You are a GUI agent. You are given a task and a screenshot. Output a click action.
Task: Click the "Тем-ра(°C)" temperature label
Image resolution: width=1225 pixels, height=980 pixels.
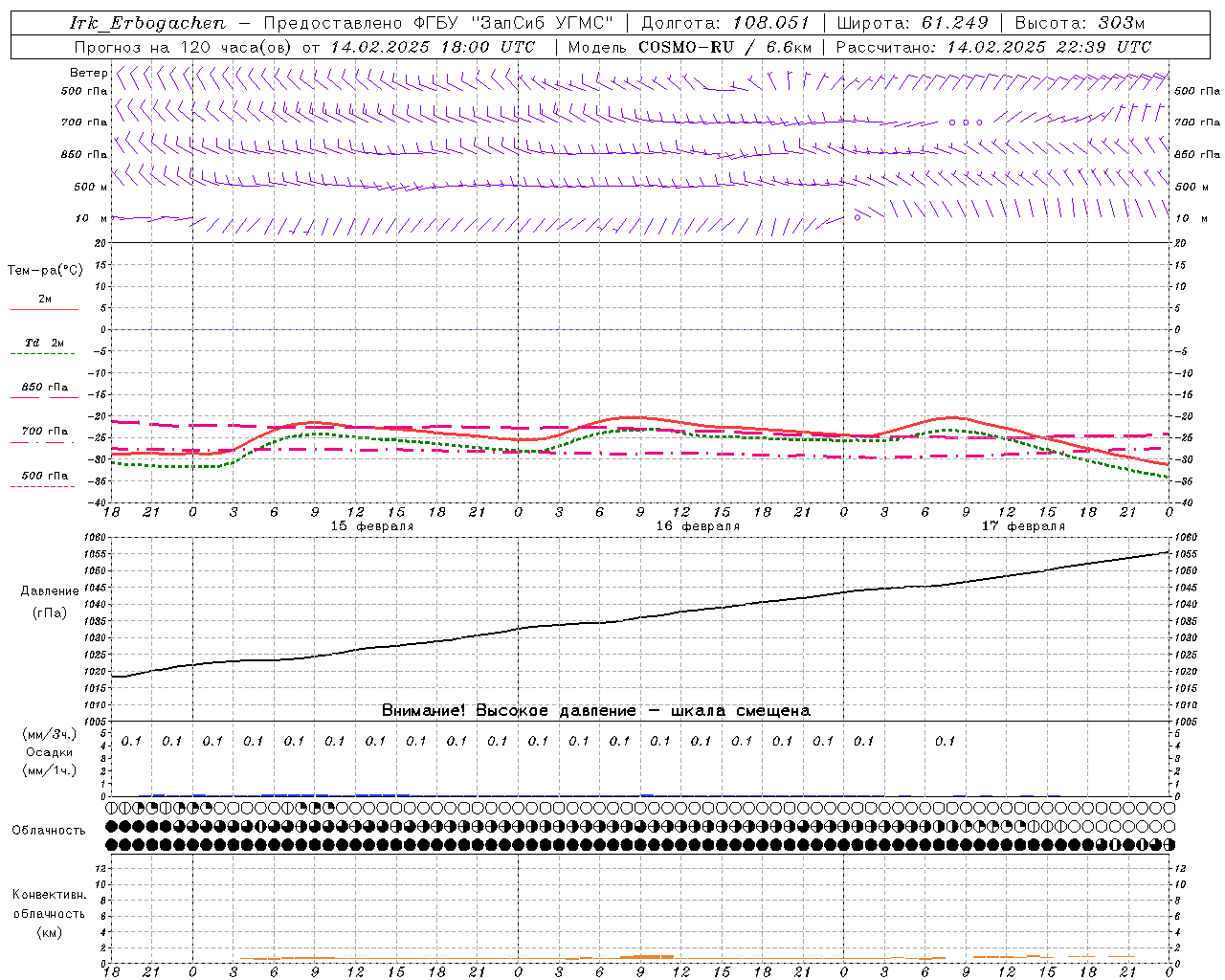coord(45,271)
